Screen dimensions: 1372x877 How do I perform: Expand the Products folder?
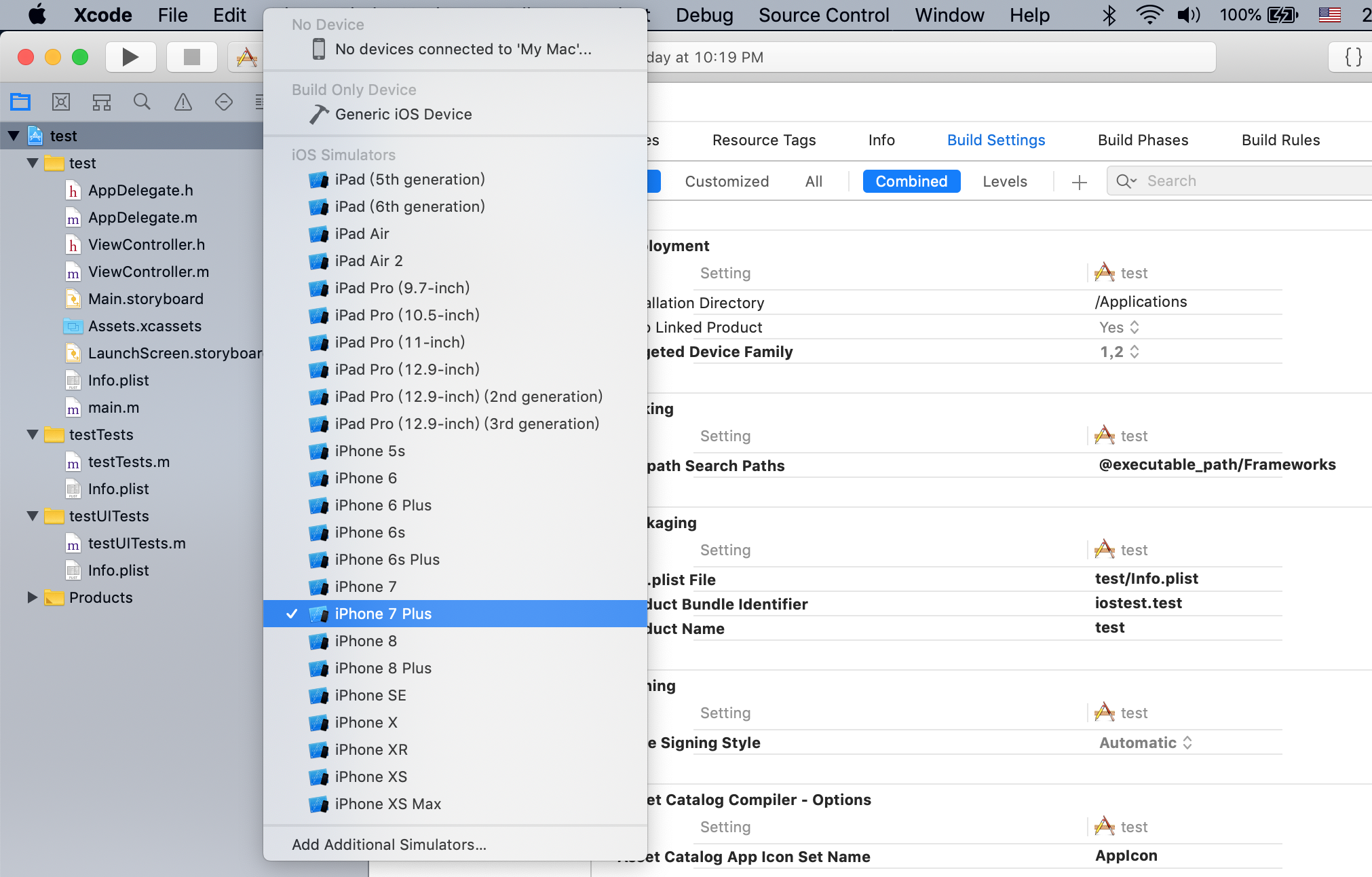(x=32, y=597)
